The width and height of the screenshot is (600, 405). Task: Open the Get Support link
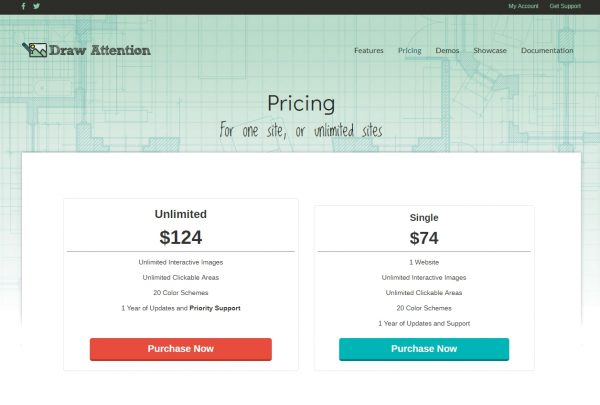(565, 6)
